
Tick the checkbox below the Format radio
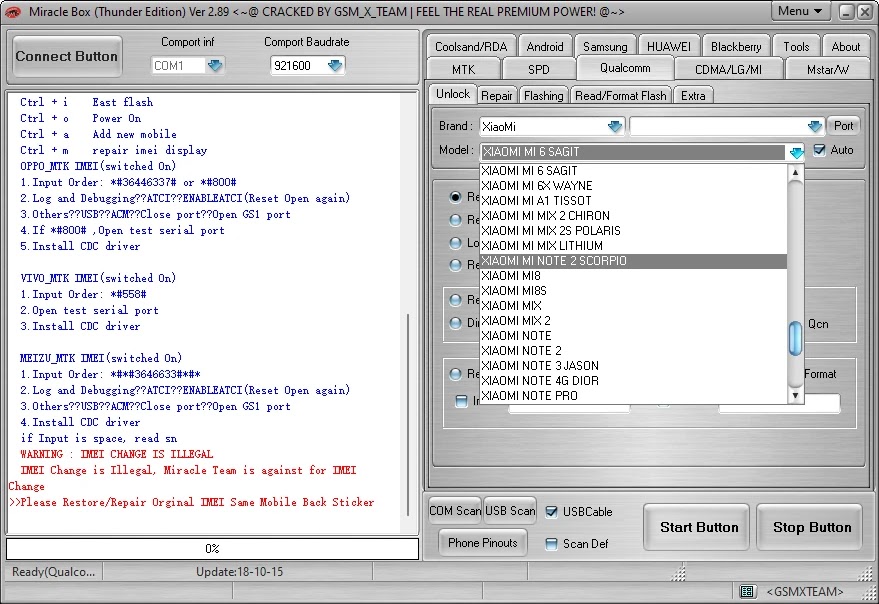pyautogui.click(x=461, y=401)
